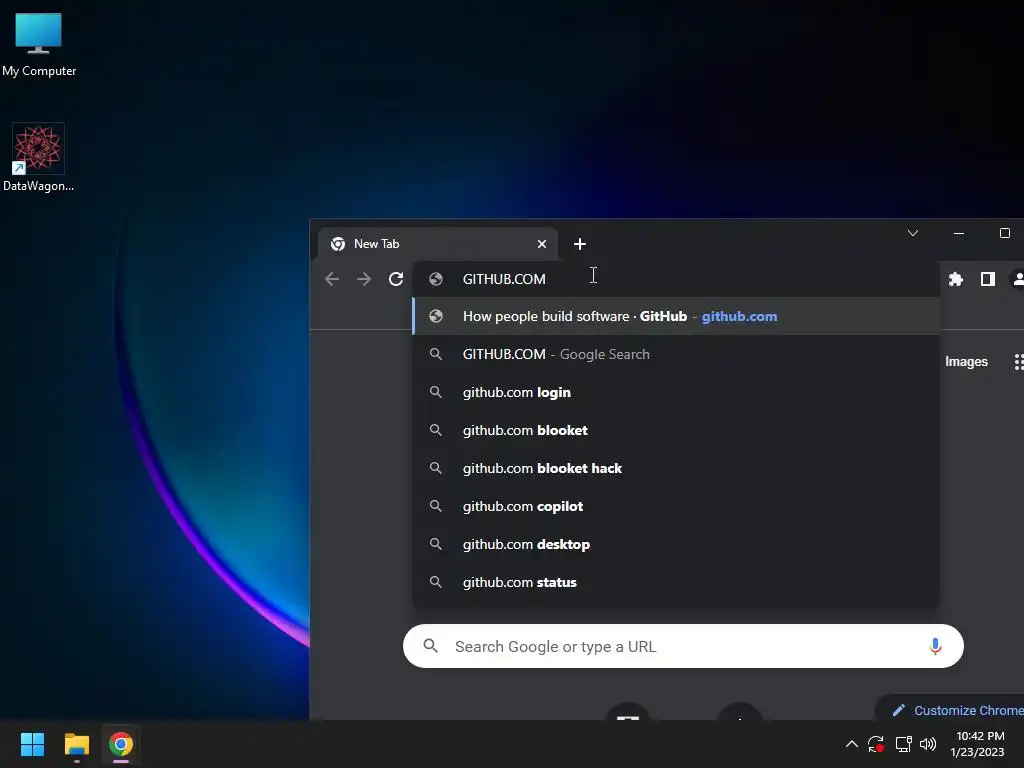The height and width of the screenshot is (768, 1024).
Task: Select the github.com copilot suggestion
Action: (676, 506)
